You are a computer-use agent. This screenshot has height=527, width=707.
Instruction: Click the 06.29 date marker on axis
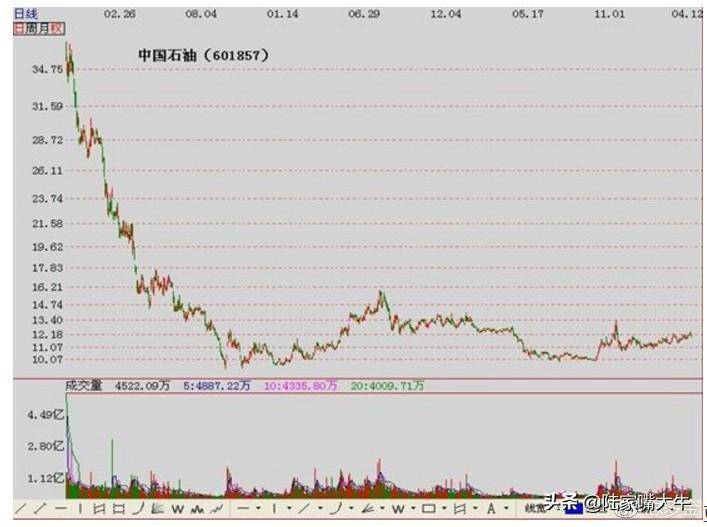pyautogui.click(x=364, y=14)
